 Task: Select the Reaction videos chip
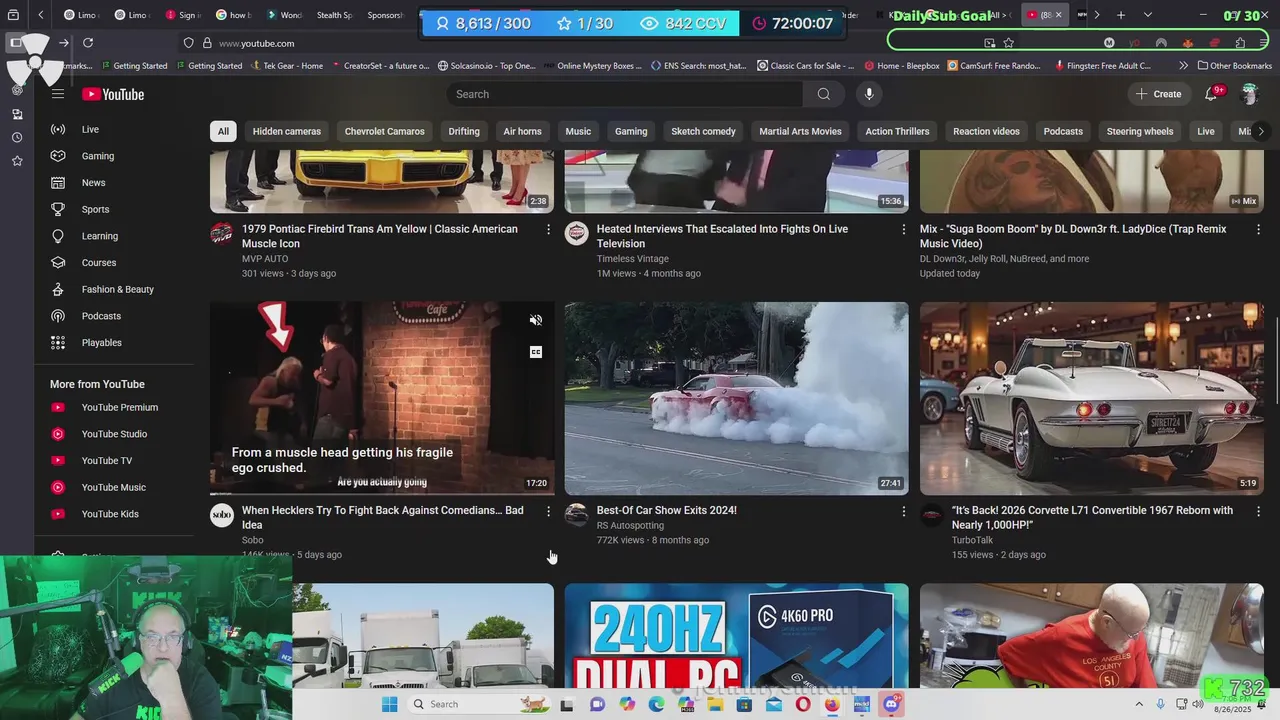click(986, 131)
